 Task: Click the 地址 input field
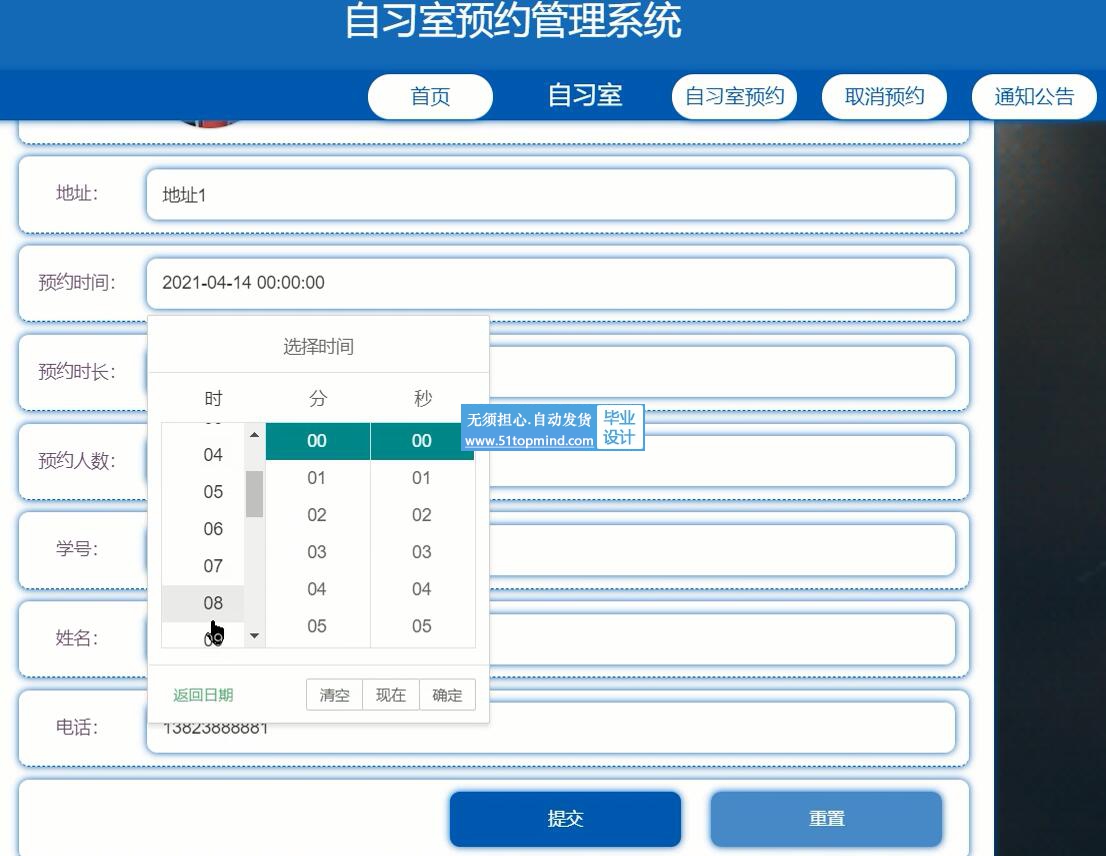551,195
